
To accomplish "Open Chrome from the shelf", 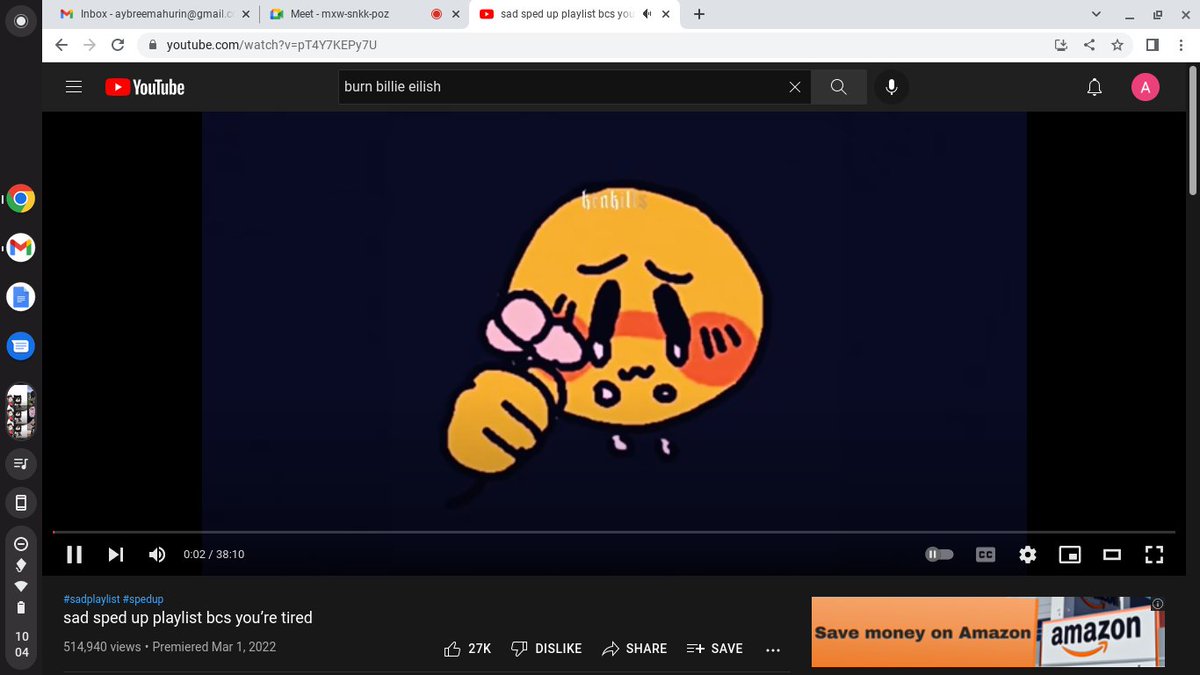I will 21,199.
